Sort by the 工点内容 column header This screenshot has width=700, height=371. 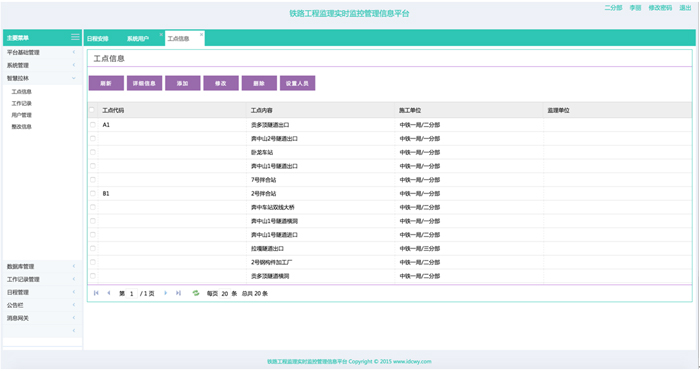pyautogui.click(x=262, y=110)
